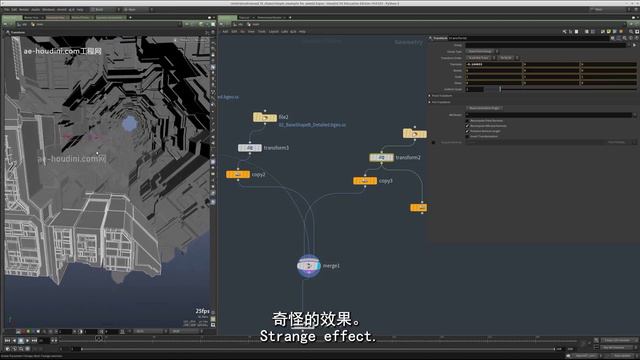Play the timeline forward

pos(27,340)
